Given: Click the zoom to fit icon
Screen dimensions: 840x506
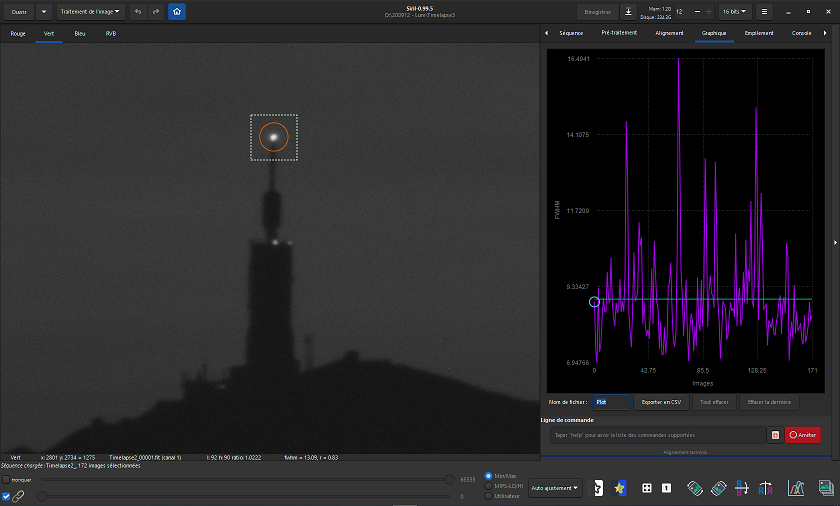Looking at the screenshot, I should click(647, 488).
